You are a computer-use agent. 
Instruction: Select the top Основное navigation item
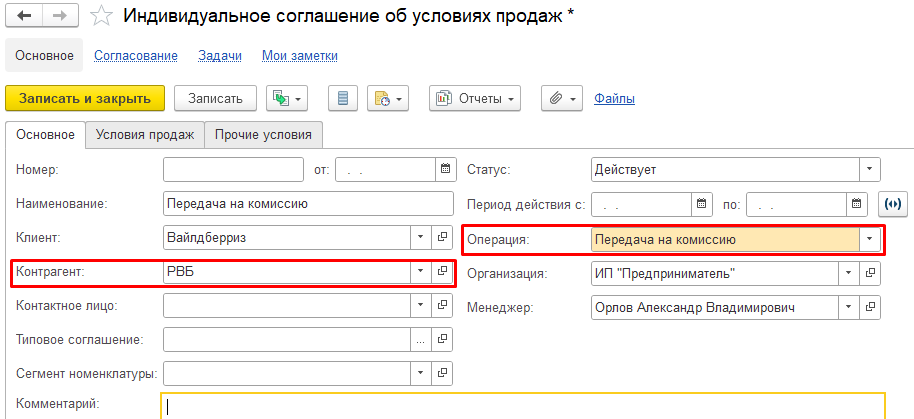pyautogui.click(x=44, y=55)
